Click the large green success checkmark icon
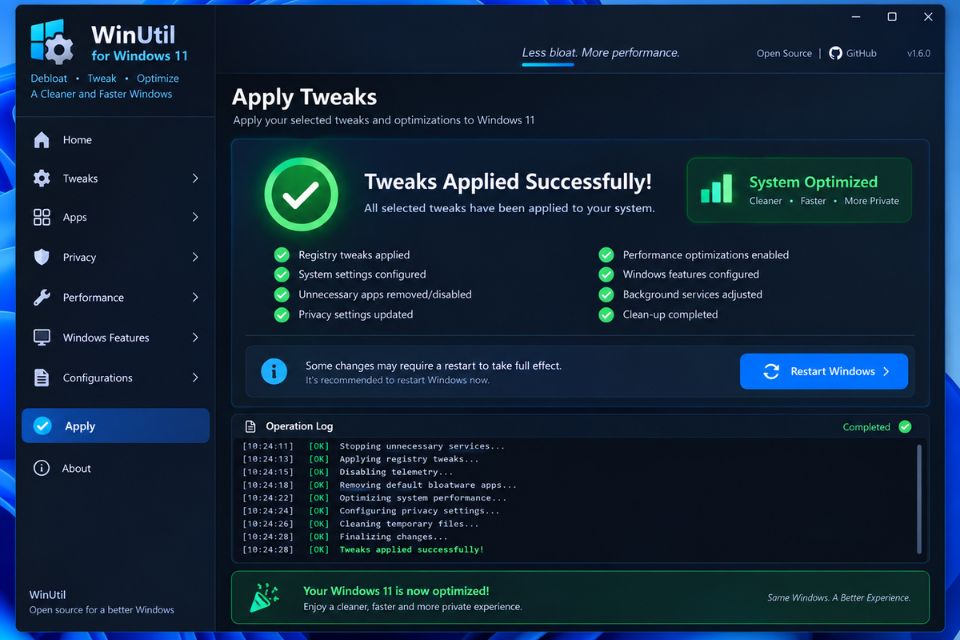960x640 pixels. [x=301, y=194]
